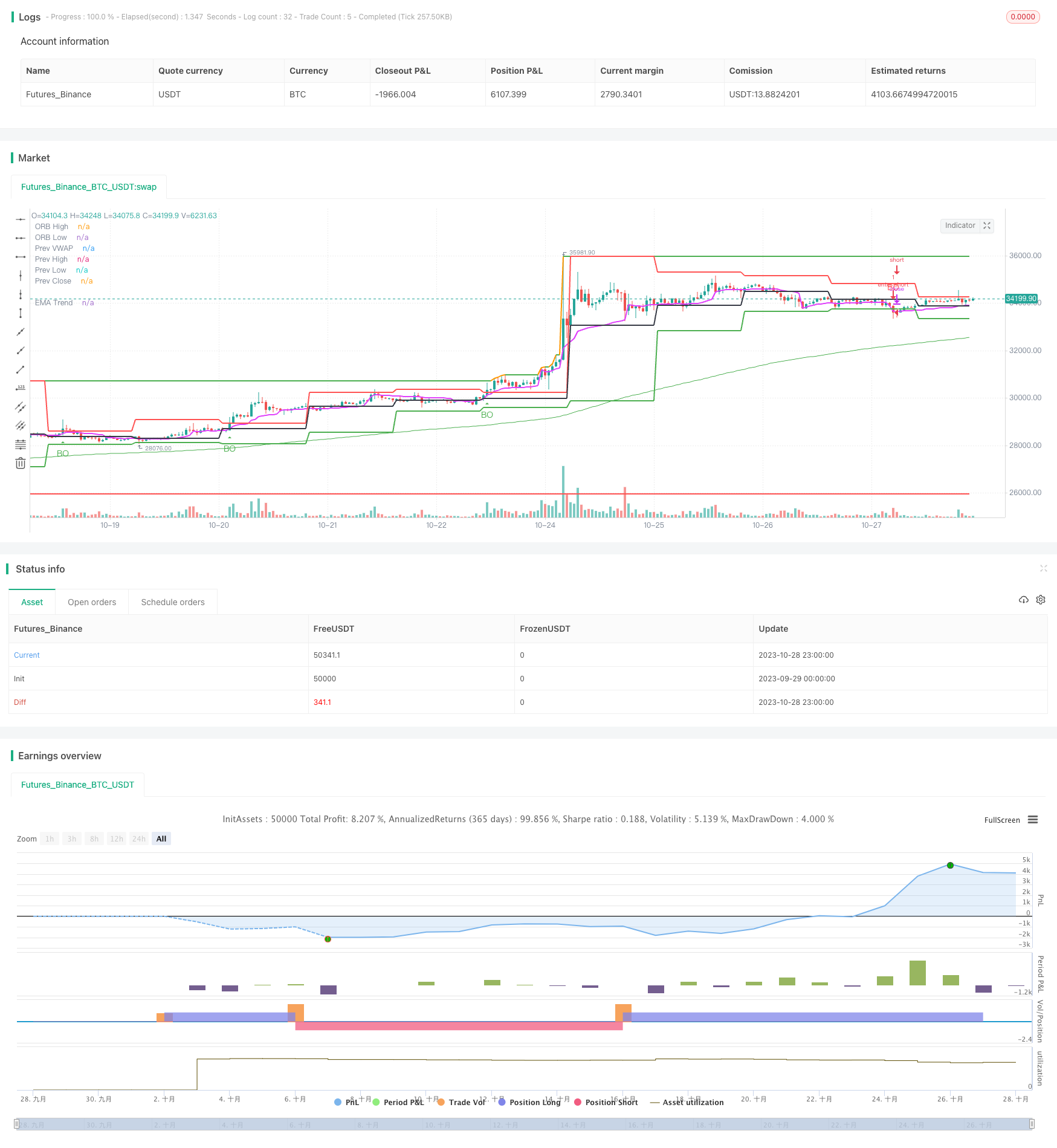Open the Futures_Binance_BTC_USDT earnings tab
The image size is (1057, 1148).
point(77,785)
